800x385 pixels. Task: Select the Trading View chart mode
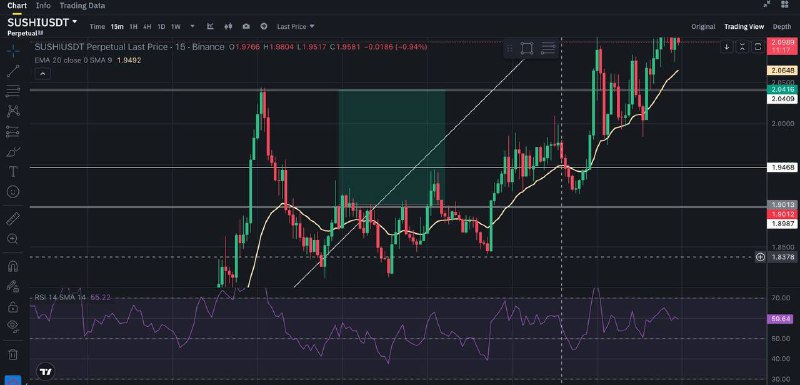click(x=744, y=27)
